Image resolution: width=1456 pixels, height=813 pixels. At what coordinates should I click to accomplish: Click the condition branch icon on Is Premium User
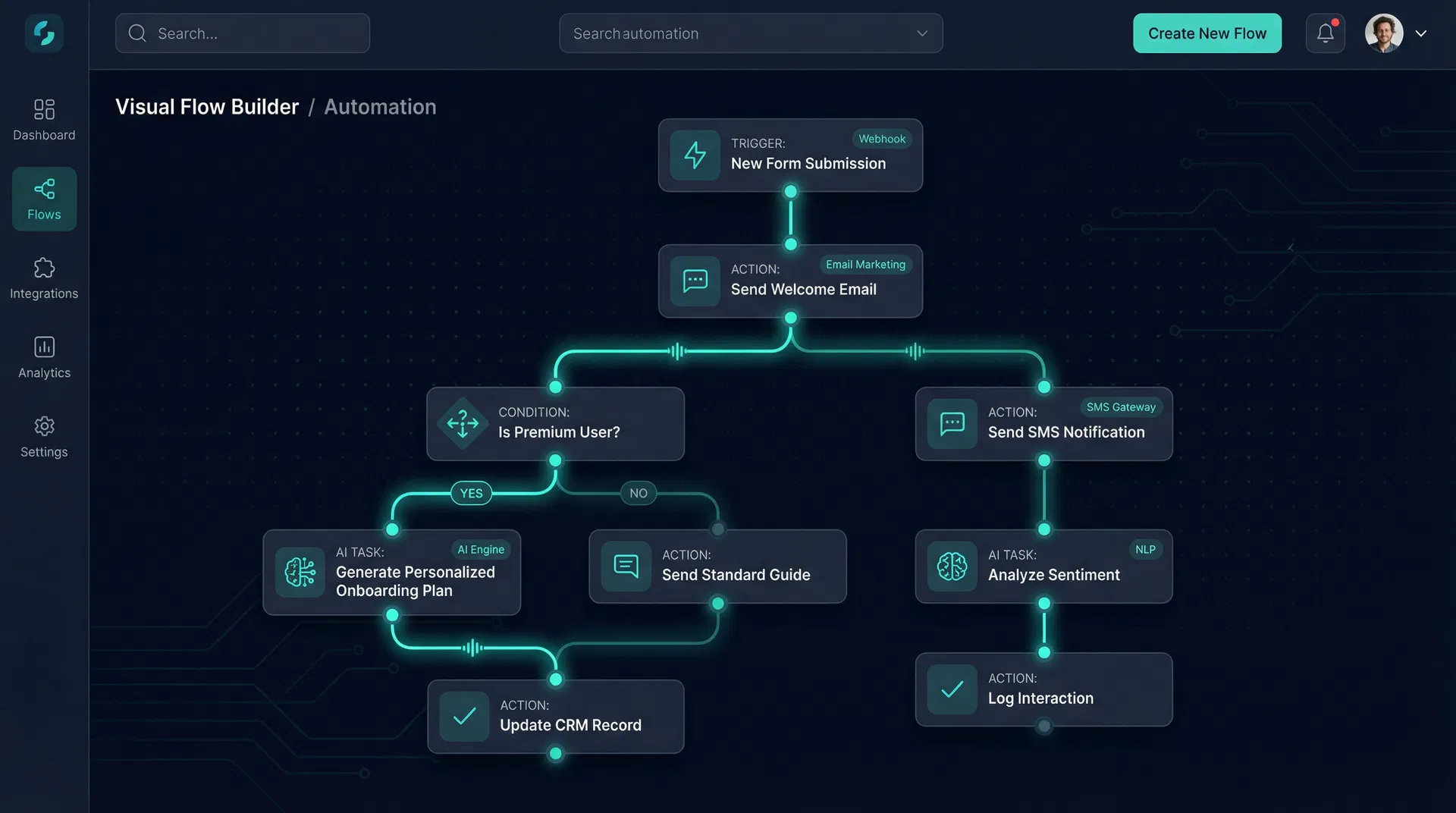(462, 423)
